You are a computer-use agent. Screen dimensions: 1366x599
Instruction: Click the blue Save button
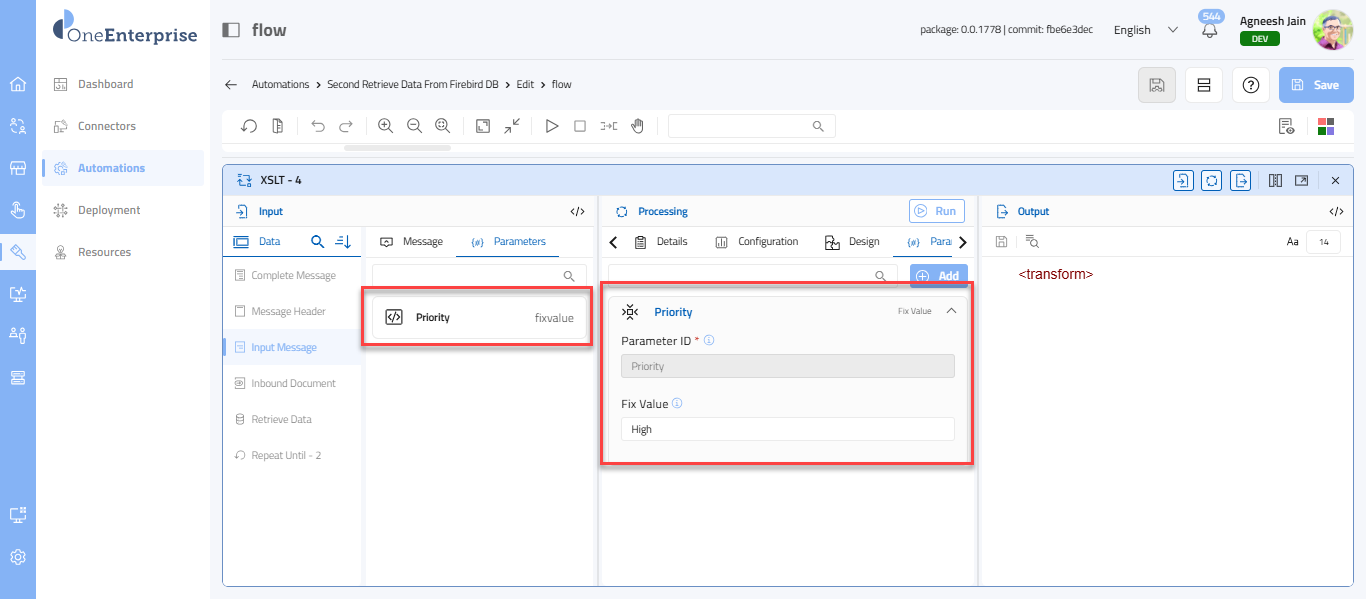1315,85
